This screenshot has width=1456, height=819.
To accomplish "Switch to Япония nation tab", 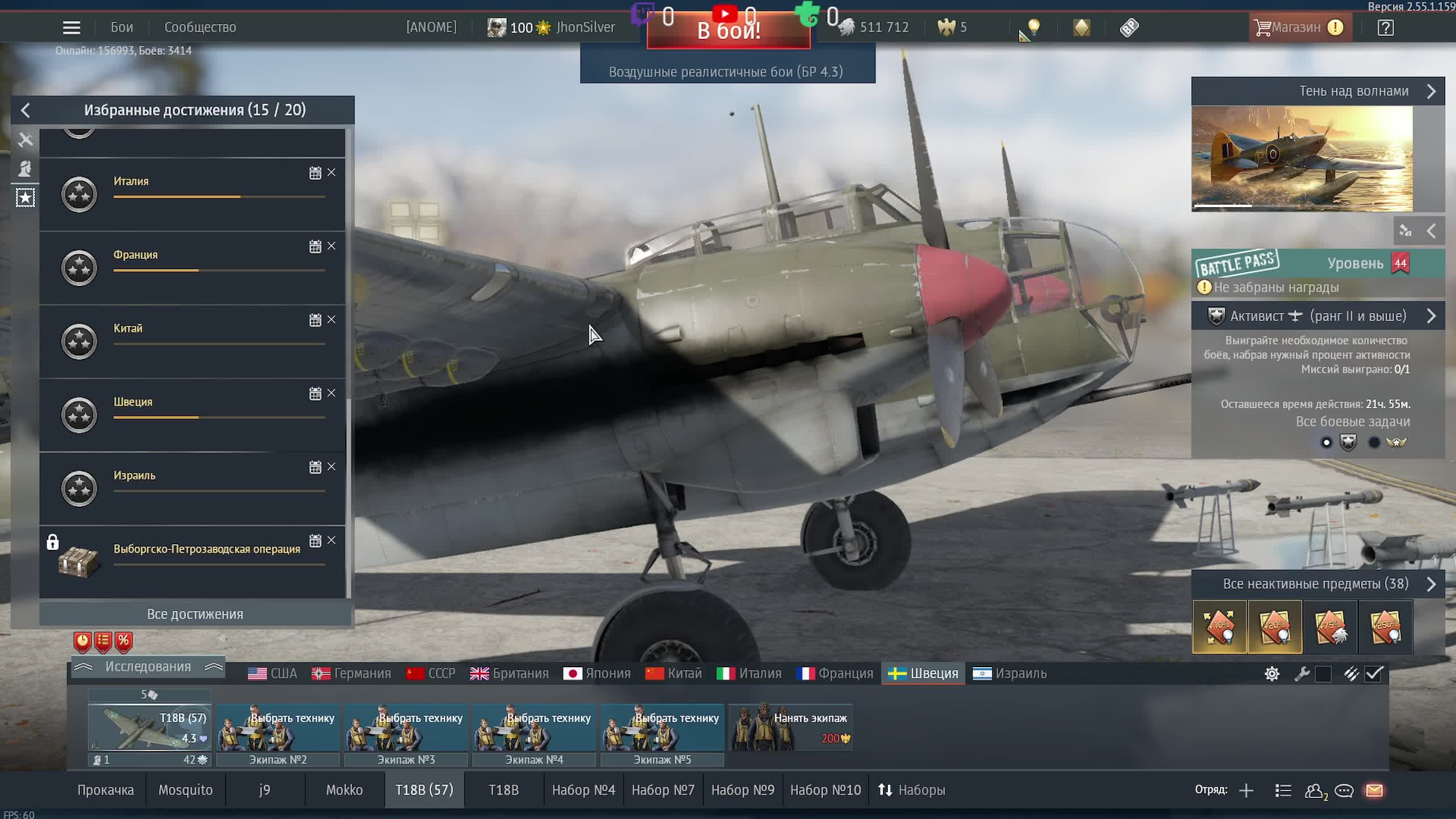I will click(x=597, y=673).
